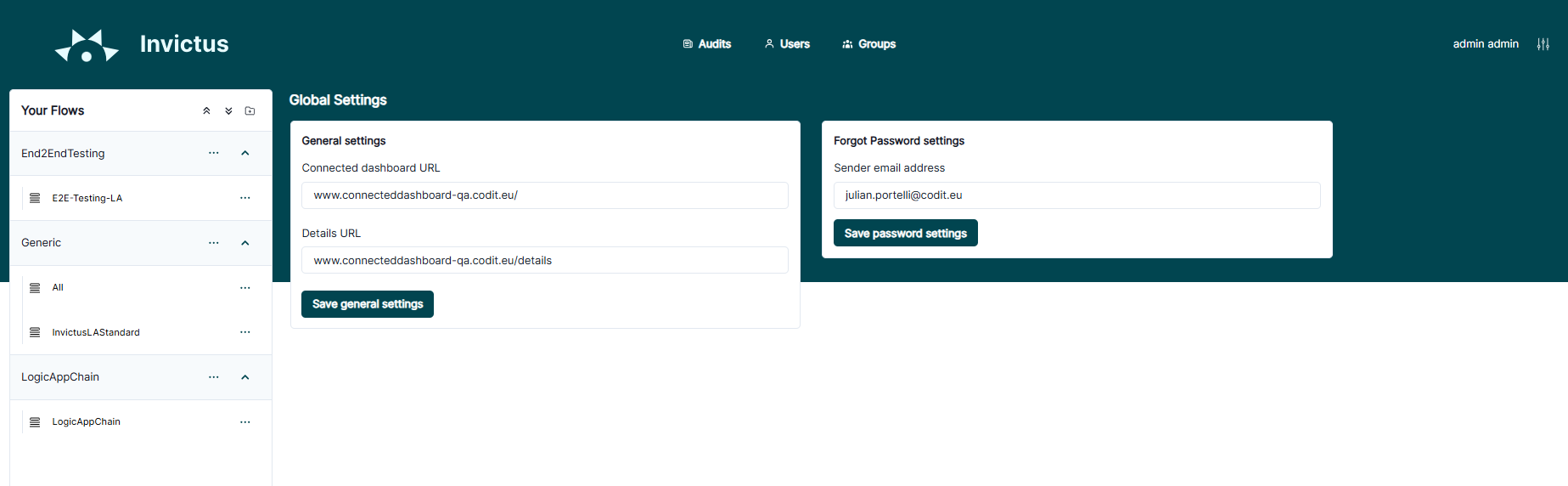Viewport: 1568px width, 486px height.
Task: Click the add folder icon in Your Flows
Action: tap(250, 111)
